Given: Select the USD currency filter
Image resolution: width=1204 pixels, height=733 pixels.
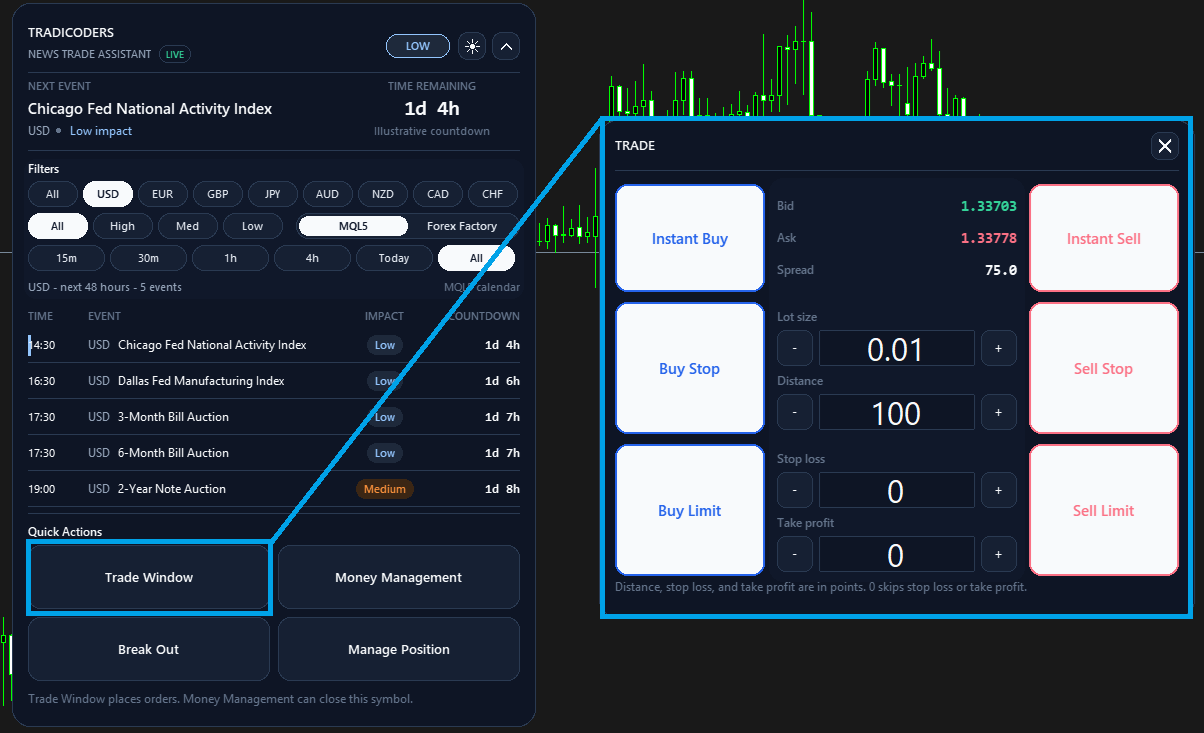Looking at the screenshot, I should pyautogui.click(x=108, y=194).
